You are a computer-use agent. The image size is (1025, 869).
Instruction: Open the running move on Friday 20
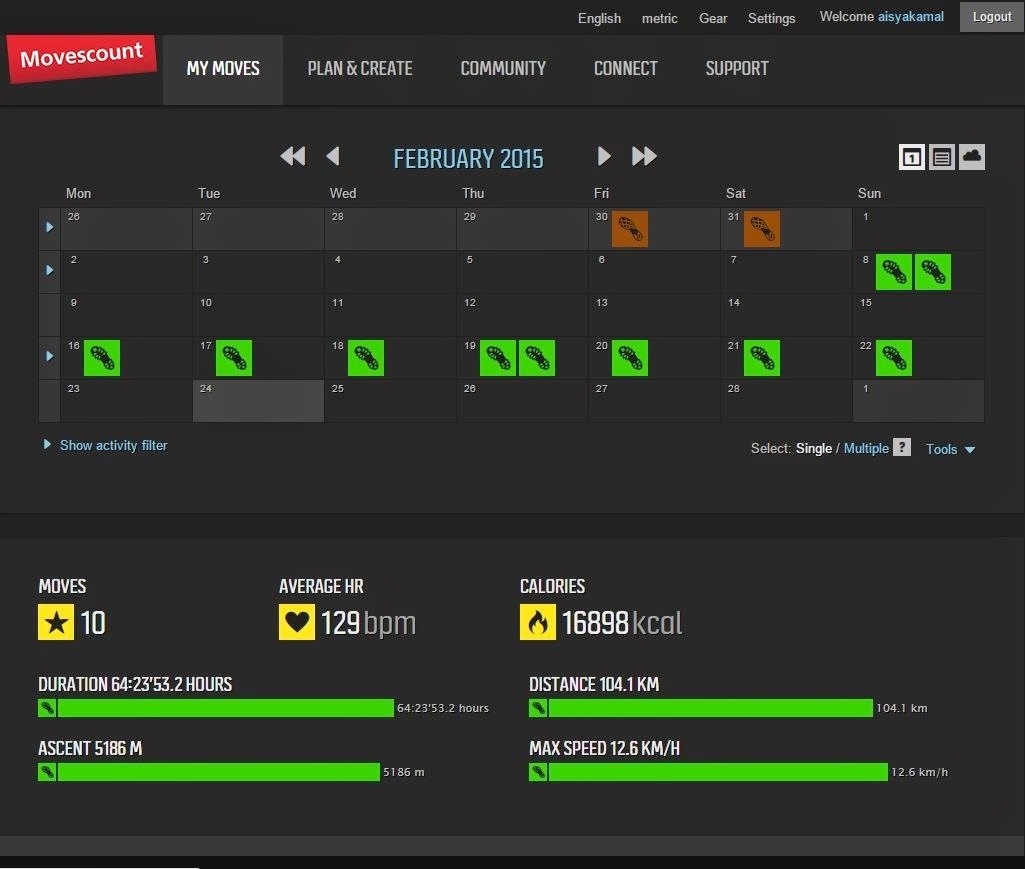coord(630,358)
